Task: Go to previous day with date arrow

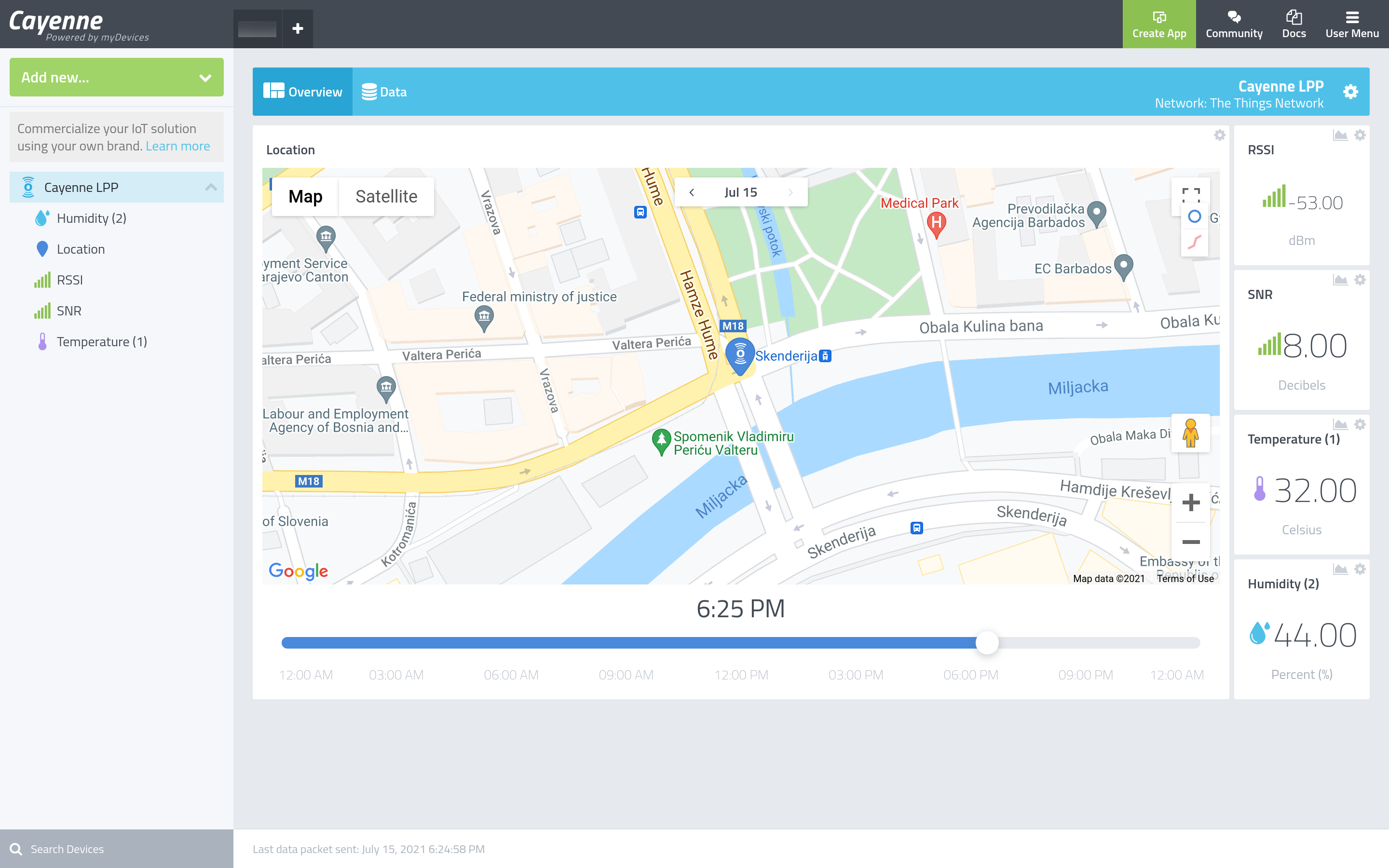Action: point(692,192)
